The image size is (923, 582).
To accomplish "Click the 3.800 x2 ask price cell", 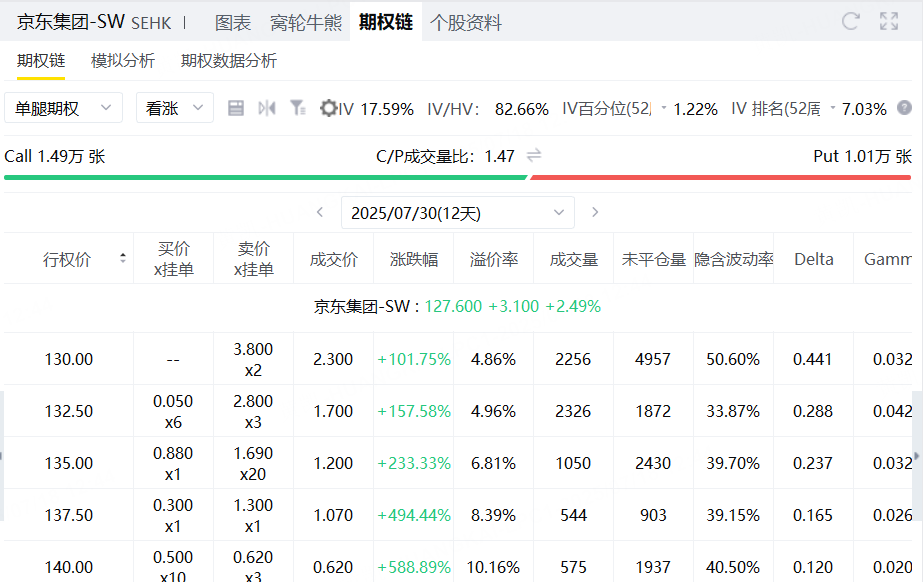I will [x=254, y=359].
